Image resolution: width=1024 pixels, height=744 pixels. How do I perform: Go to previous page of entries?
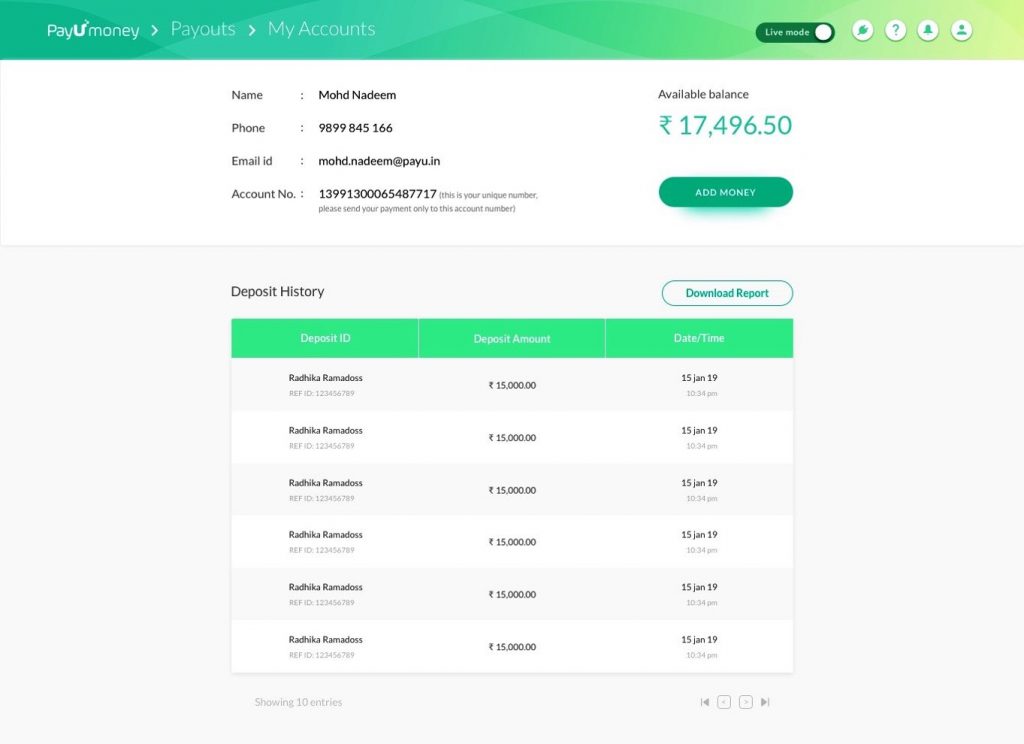(x=723, y=702)
